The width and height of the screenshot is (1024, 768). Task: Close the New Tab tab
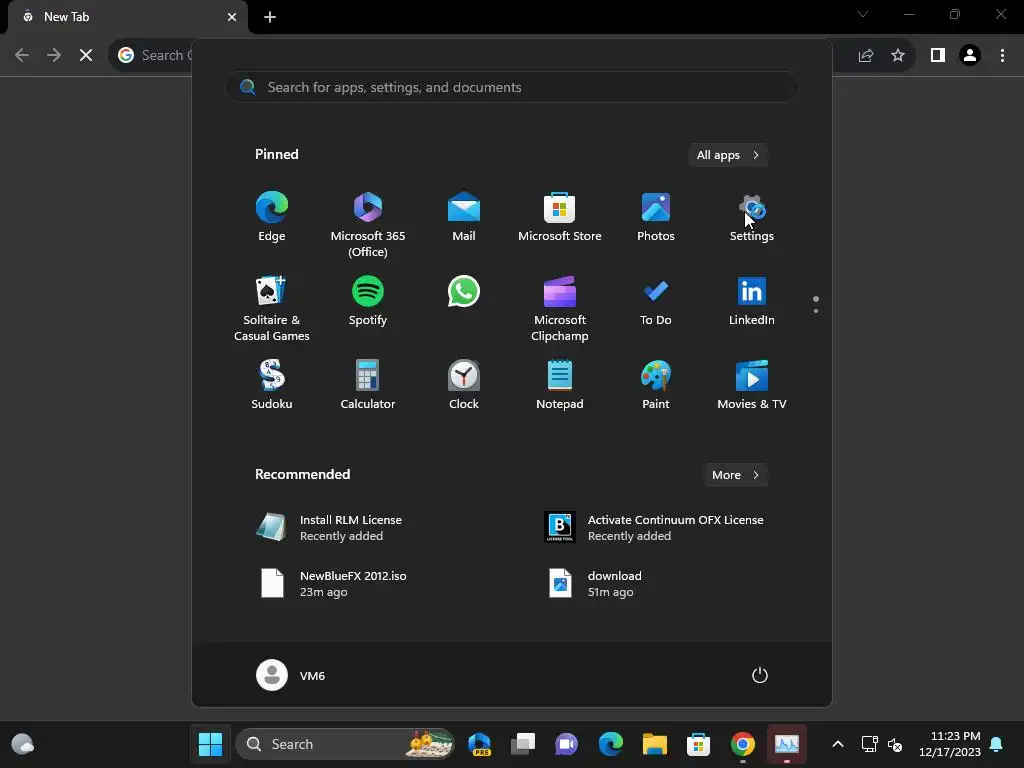click(232, 17)
